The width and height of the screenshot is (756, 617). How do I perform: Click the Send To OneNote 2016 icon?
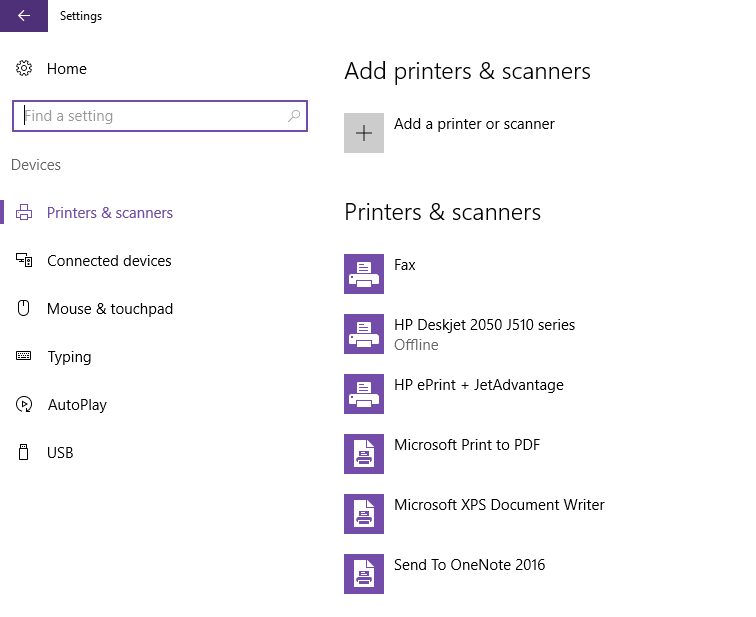tap(364, 574)
